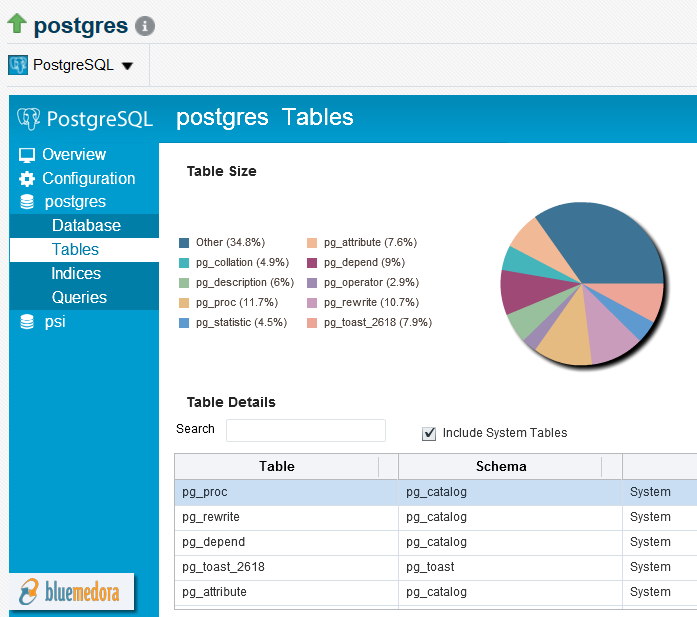Click the bluemedora logo
Viewport: 697px width, 617px height.
(x=71, y=592)
